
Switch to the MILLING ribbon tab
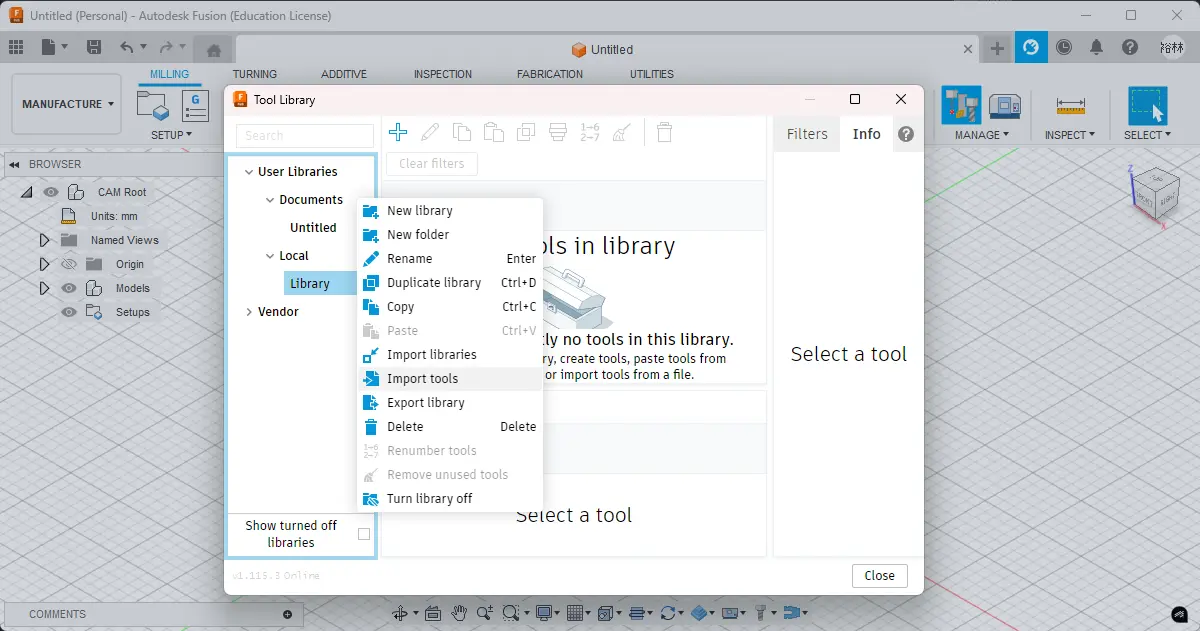click(x=169, y=74)
